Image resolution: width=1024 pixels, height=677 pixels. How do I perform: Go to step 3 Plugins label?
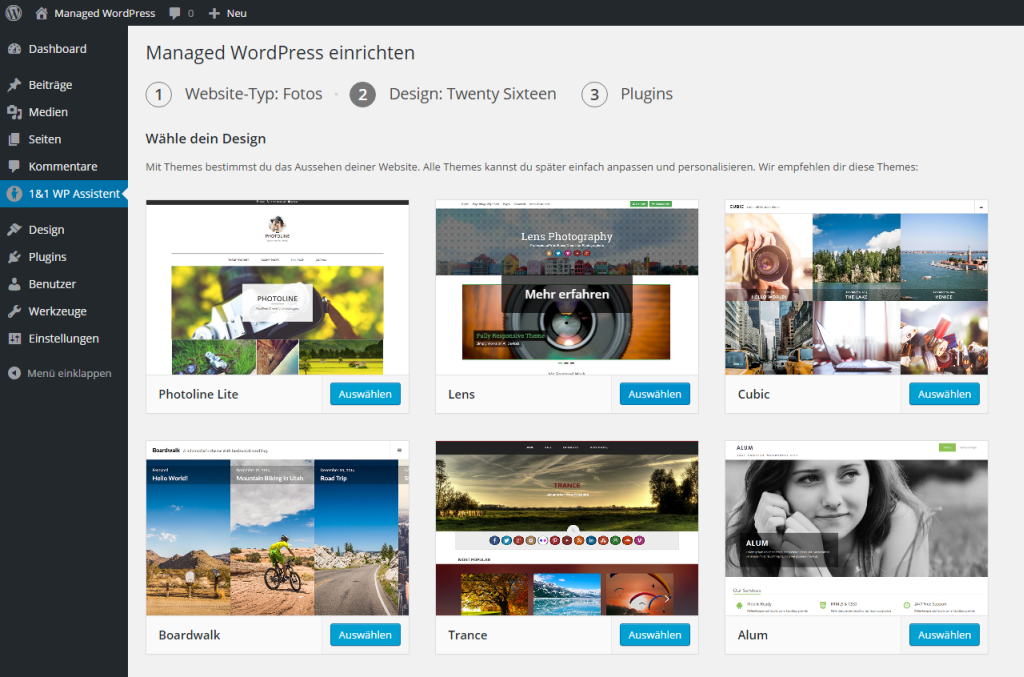[x=647, y=94]
